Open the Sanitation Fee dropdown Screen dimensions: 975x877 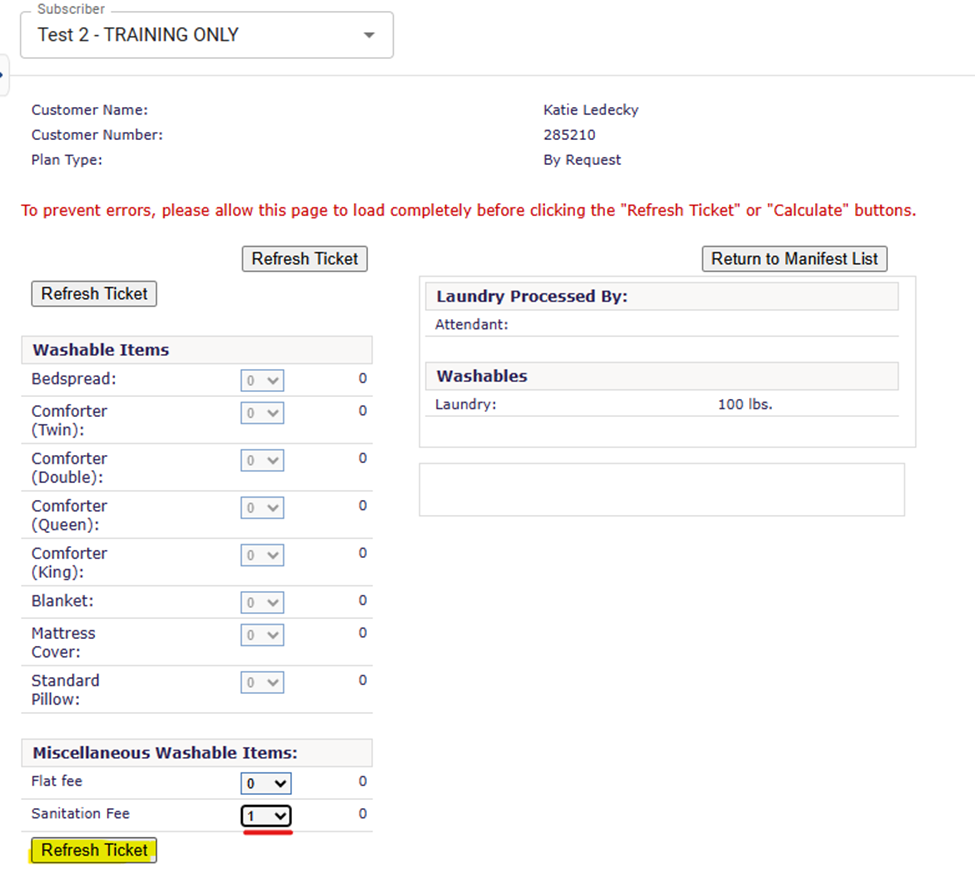point(266,816)
